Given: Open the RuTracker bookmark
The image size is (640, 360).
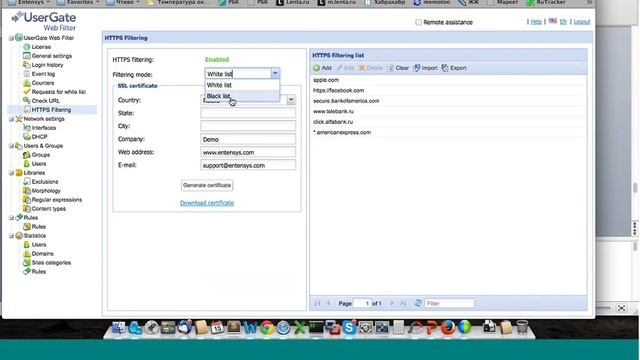Looking at the screenshot, I should (x=546, y=2).
